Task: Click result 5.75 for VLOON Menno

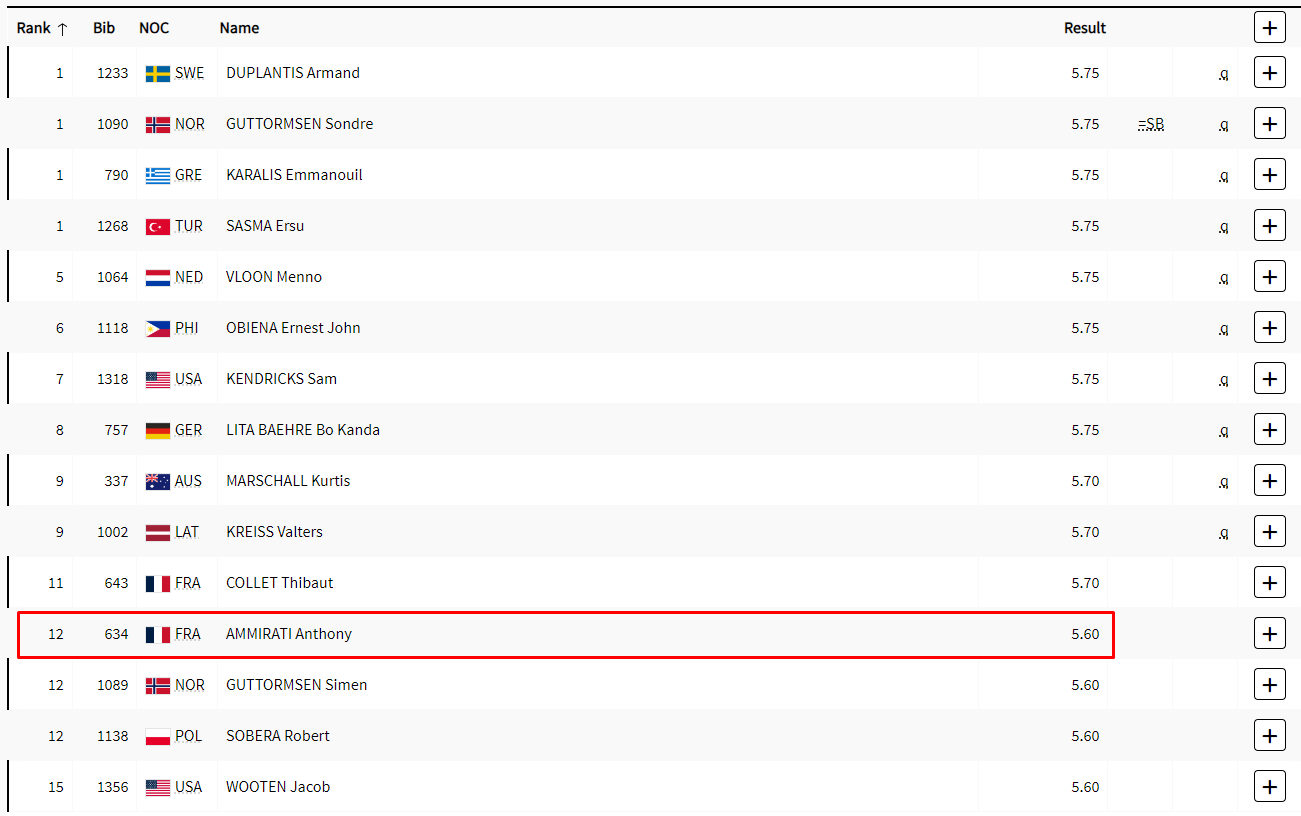Action: point(1085,277)
